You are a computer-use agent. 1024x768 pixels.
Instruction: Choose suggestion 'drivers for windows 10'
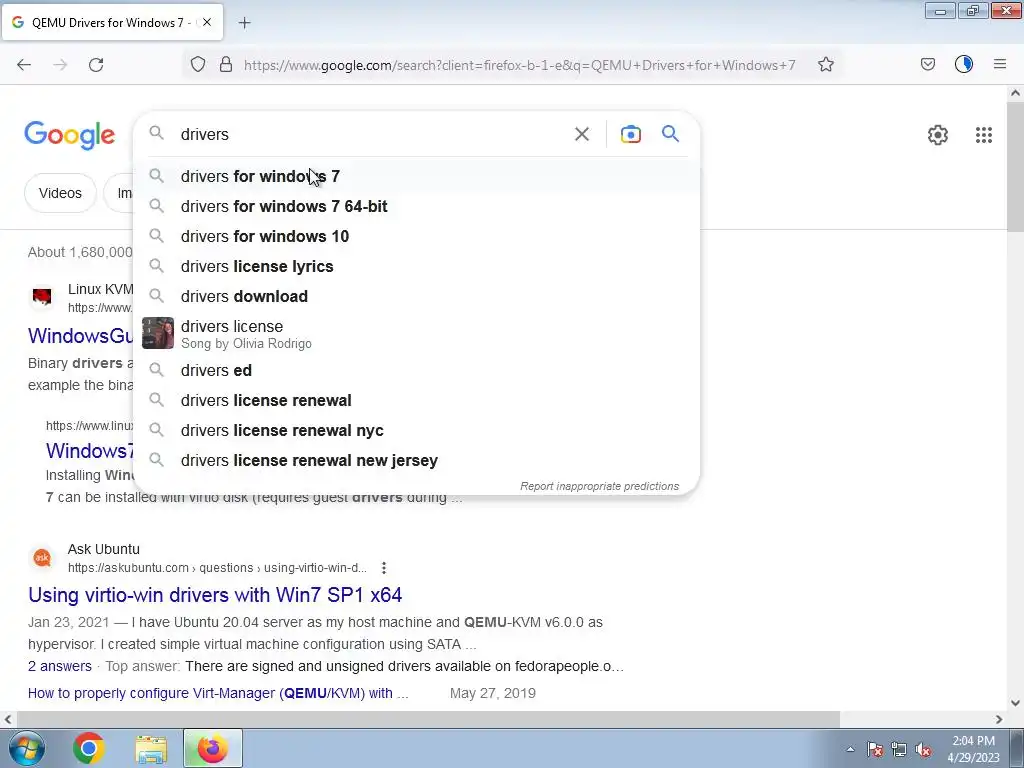(417, 236)
